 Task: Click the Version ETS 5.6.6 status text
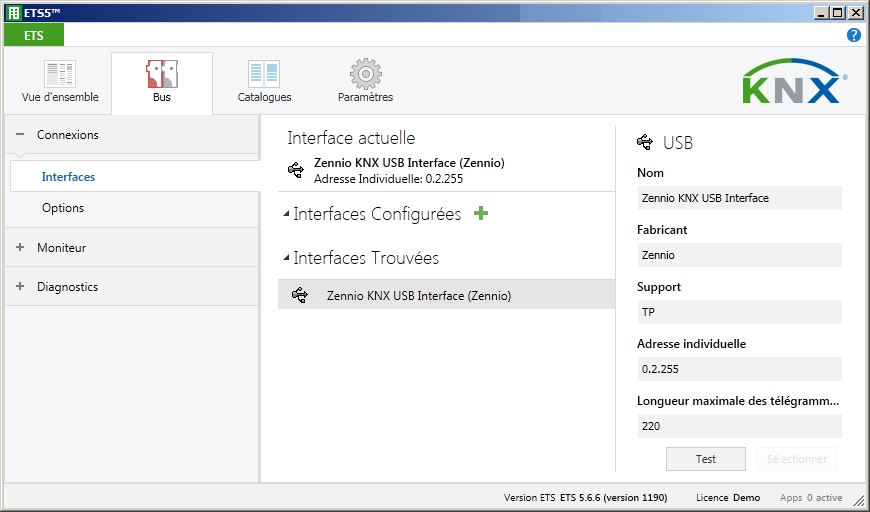[x=585, y=498]
